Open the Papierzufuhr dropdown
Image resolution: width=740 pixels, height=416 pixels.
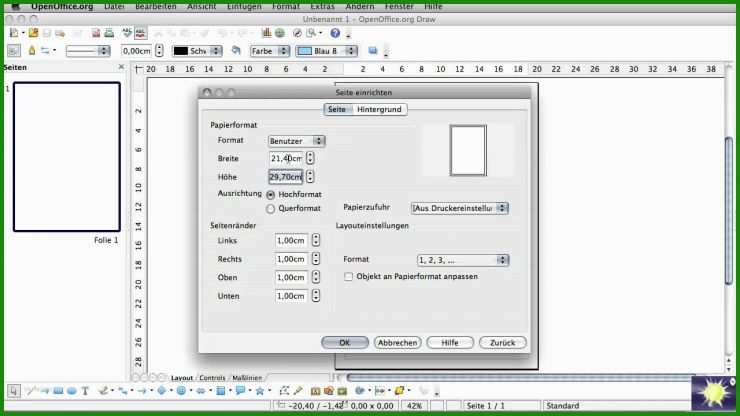coord(460,208)
